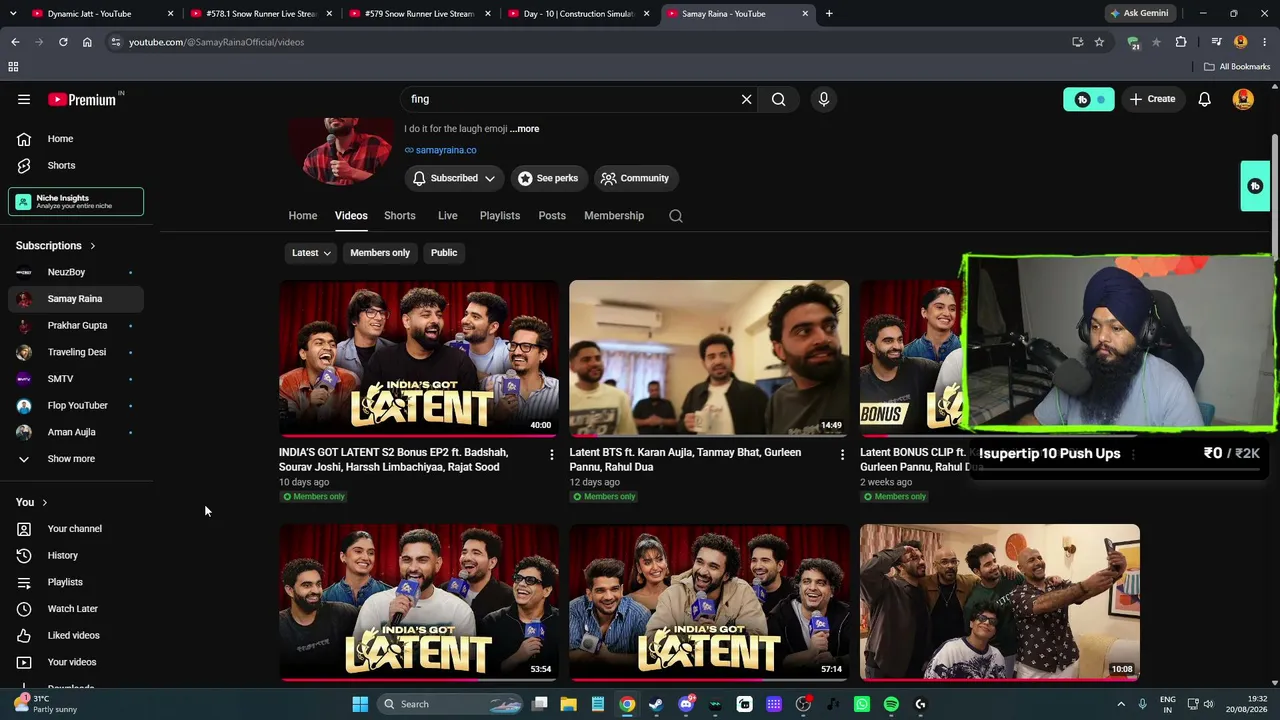1280x720 pixels.
Task: Switch to the Playlists tab
Action: click(500, 216)
